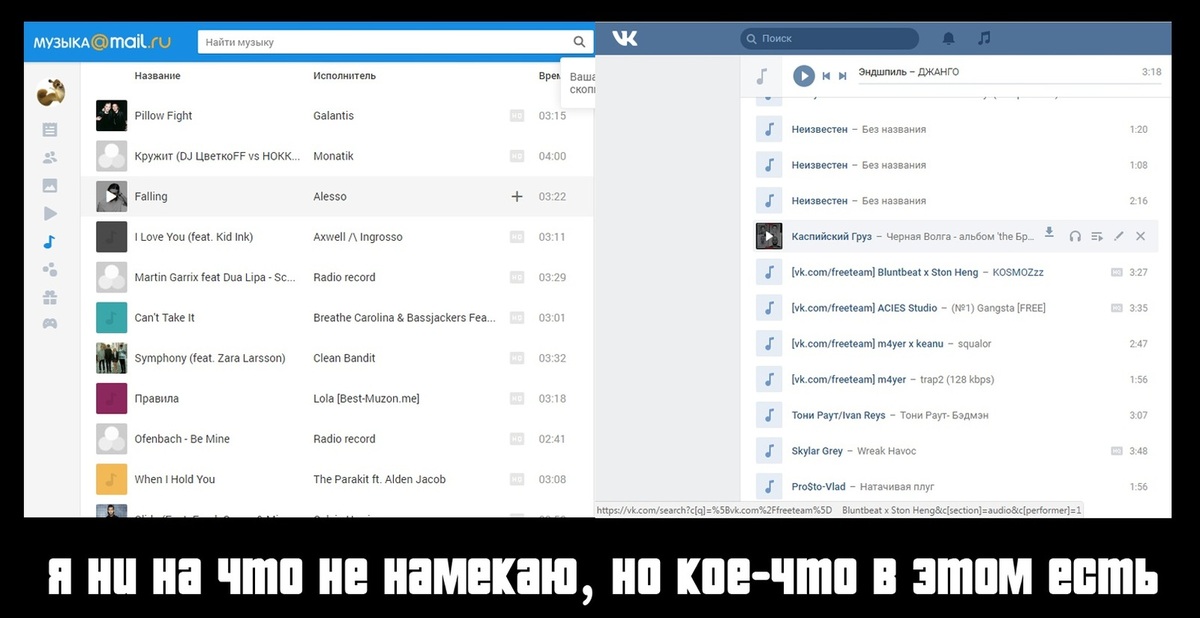Screen dimensions: 1200x618
Task: Click the magnifier search icon in Mail.ru music
Action: coord(579,42)
